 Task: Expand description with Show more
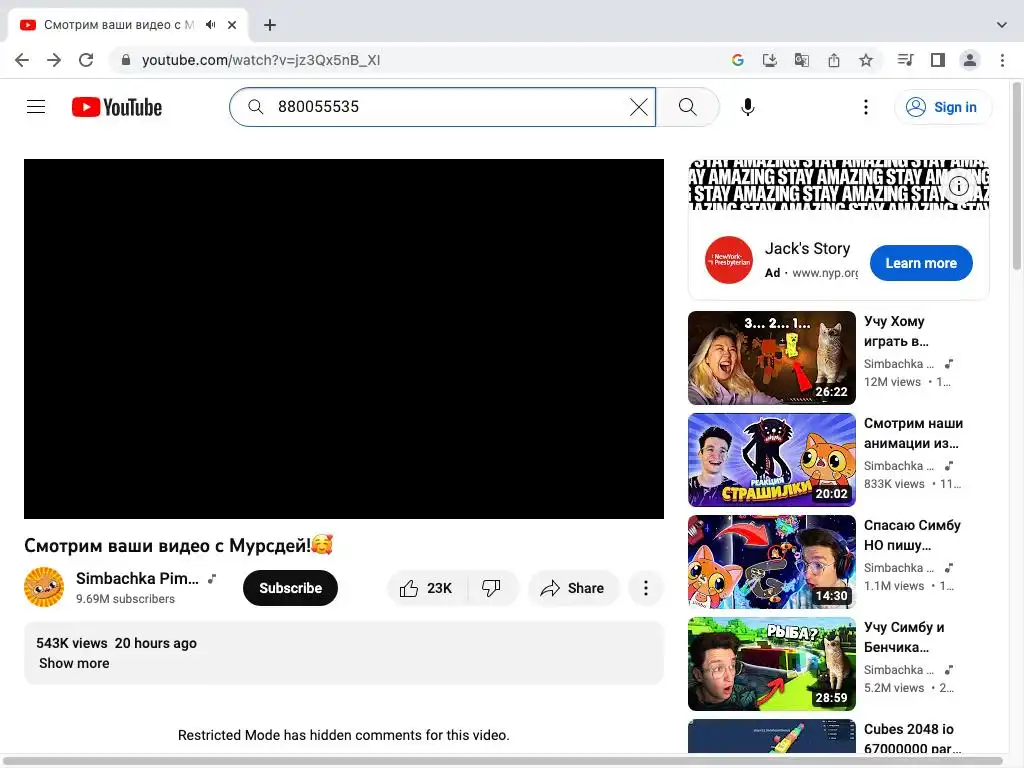pos(74,663)
